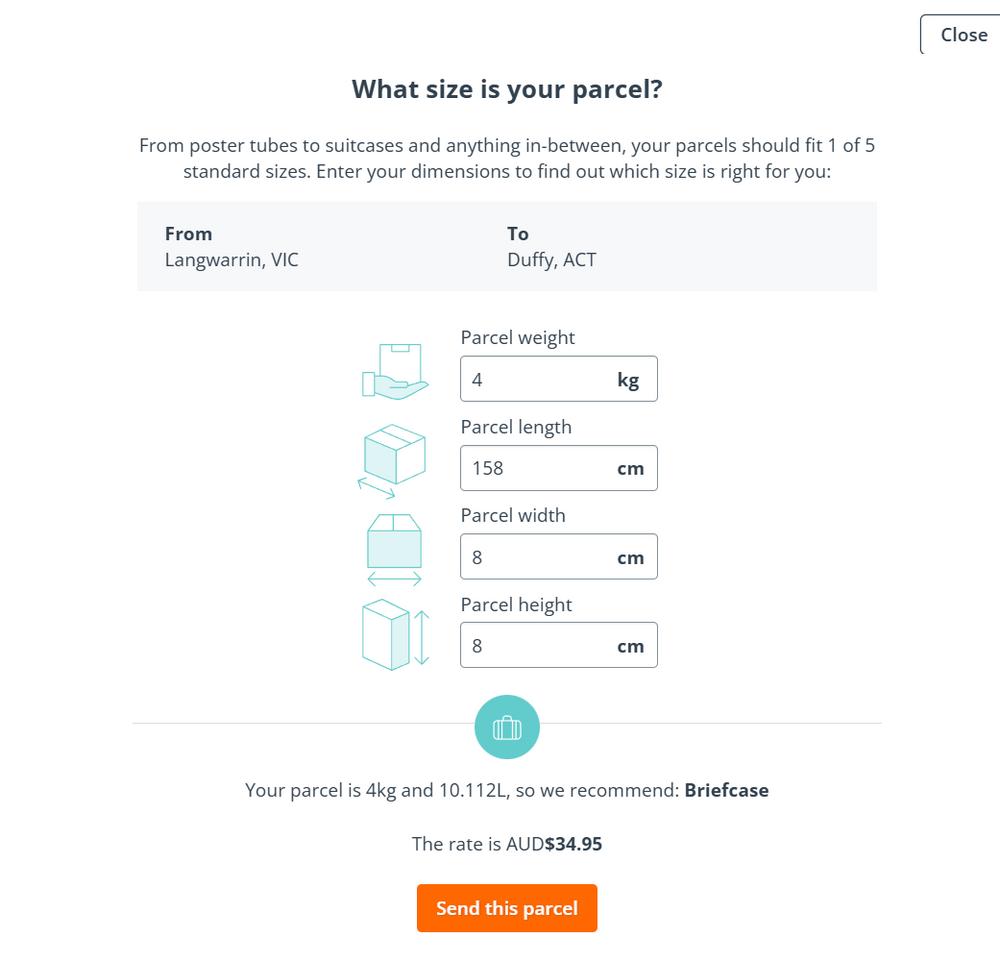Select the Parcel height input field
Image resolution: width=1000 pixels, height=962 pixels.
point(559,646)
